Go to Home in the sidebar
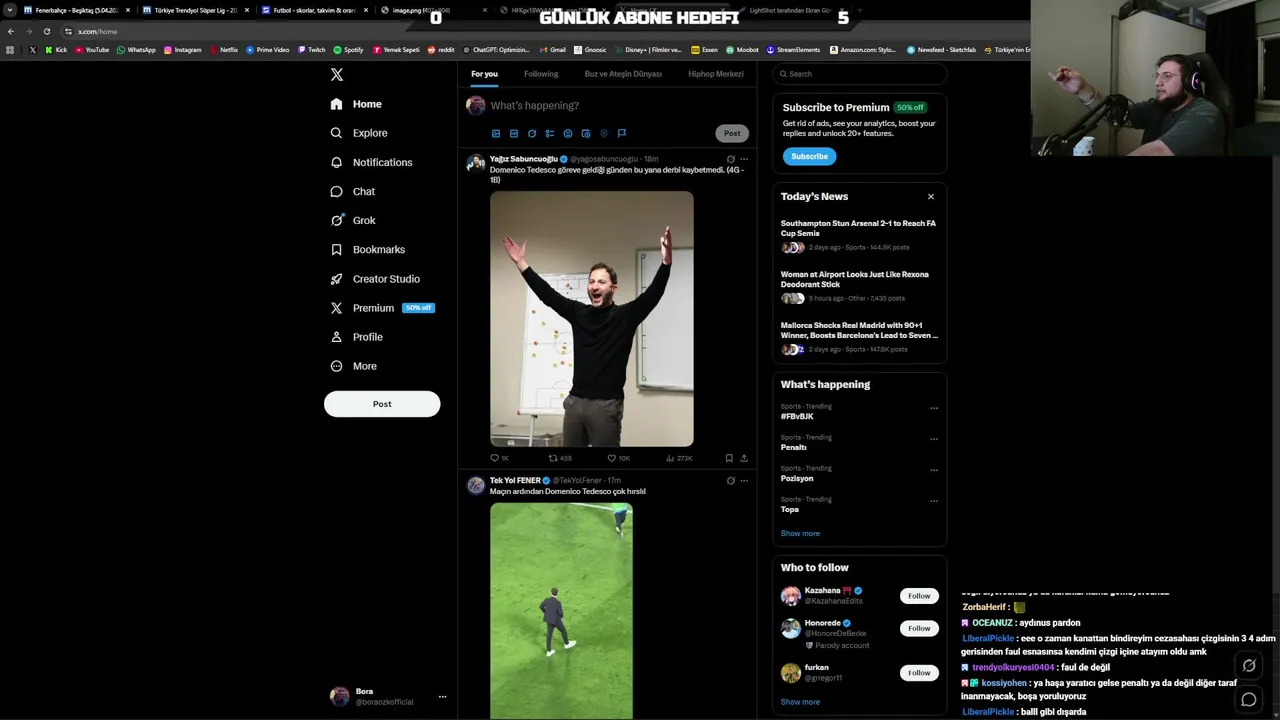Screen dimensions: 1280x720 point(356,104)
